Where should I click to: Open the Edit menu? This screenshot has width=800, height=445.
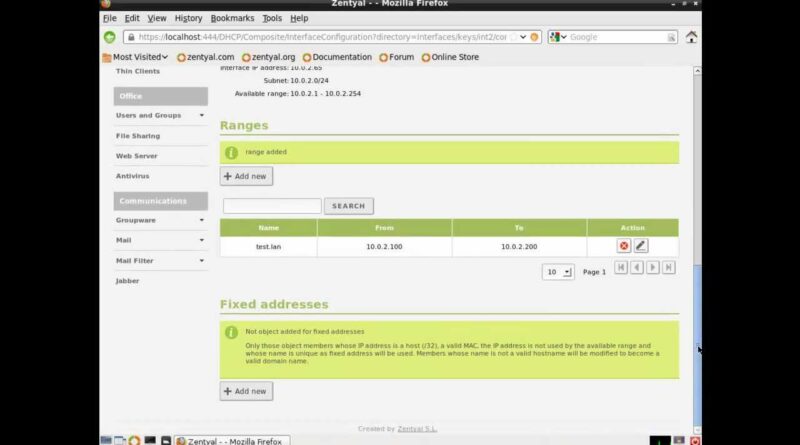coord(132,18)
